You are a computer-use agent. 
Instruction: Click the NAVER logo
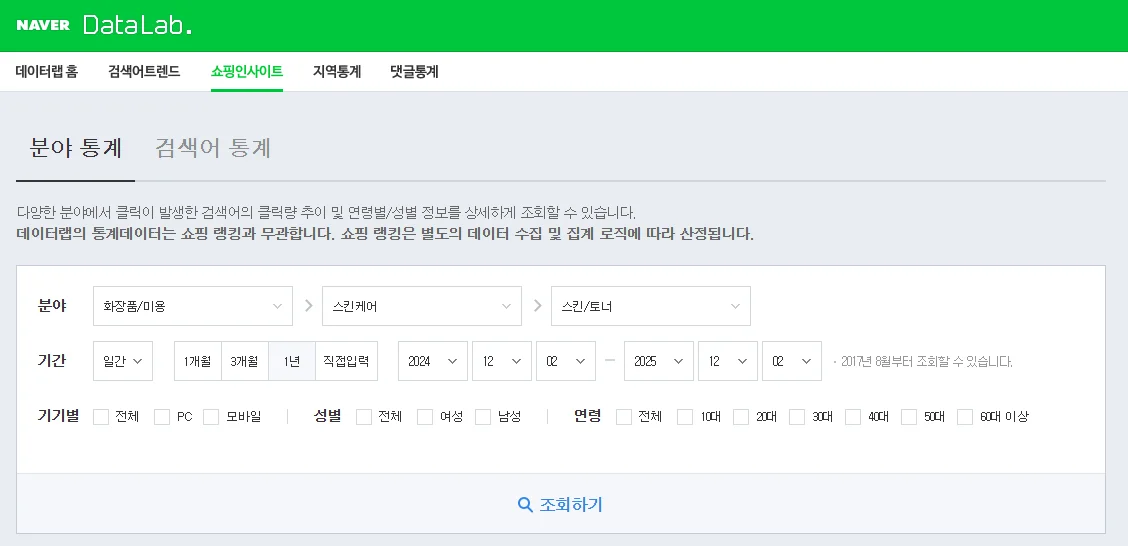click(43, 25)
